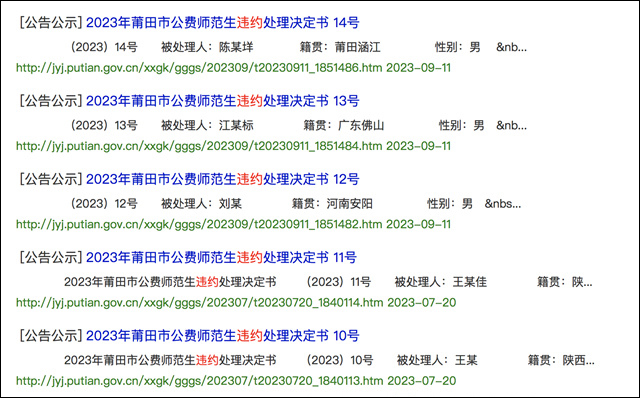Open the 13号 decision title link

pos(222,101)
